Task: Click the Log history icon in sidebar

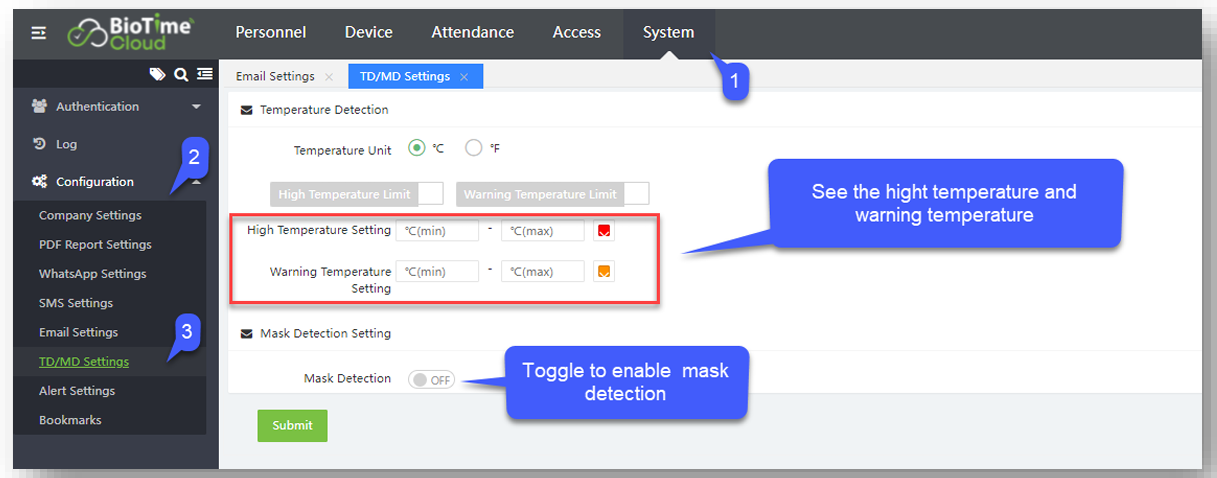Action: point(39,144)
